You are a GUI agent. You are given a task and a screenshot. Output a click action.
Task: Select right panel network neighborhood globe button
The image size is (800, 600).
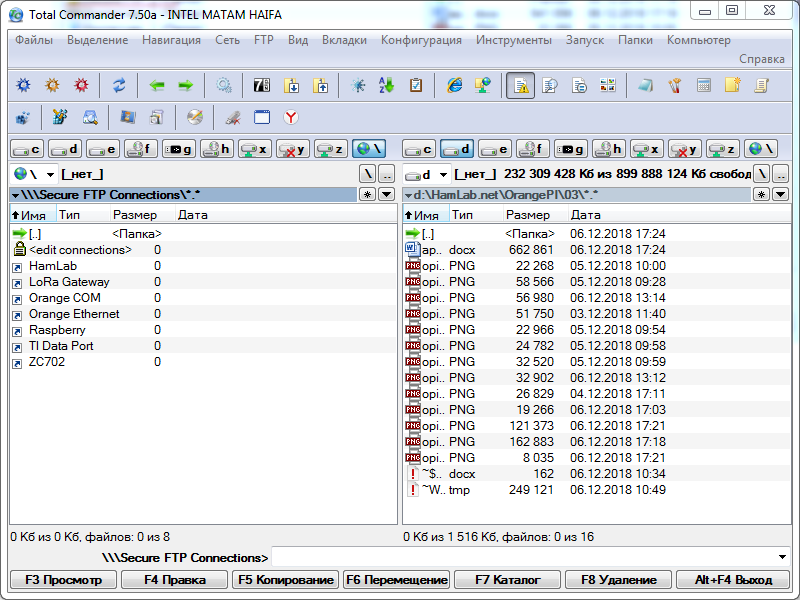click(x=761, y=149)
